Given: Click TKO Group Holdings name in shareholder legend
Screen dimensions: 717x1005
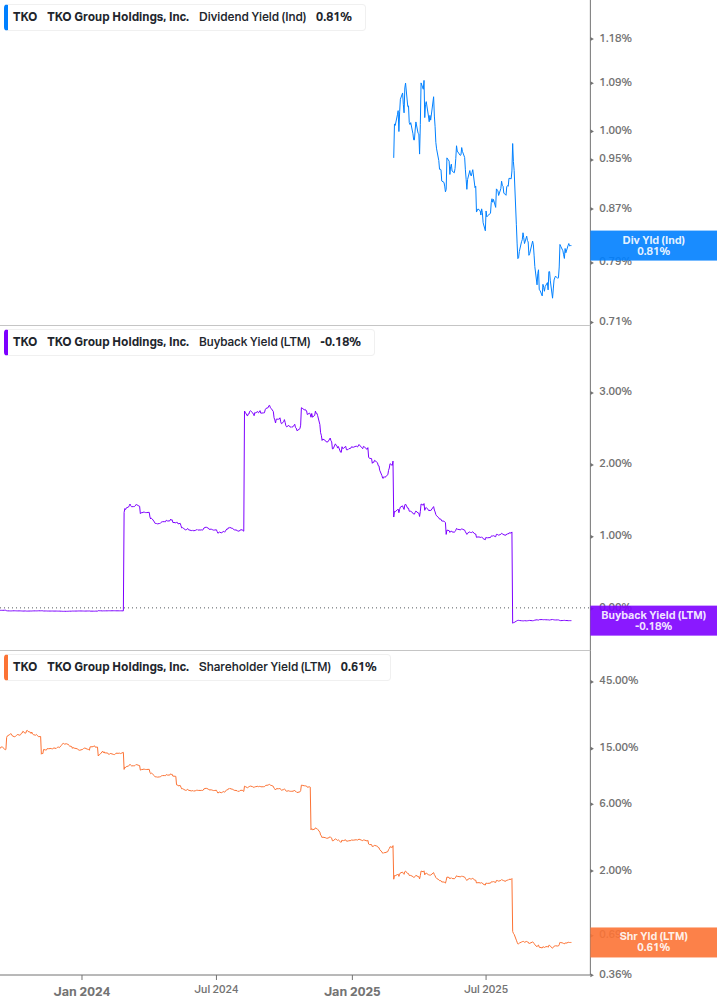Looking at the screenshot, I should coord(118,666).
